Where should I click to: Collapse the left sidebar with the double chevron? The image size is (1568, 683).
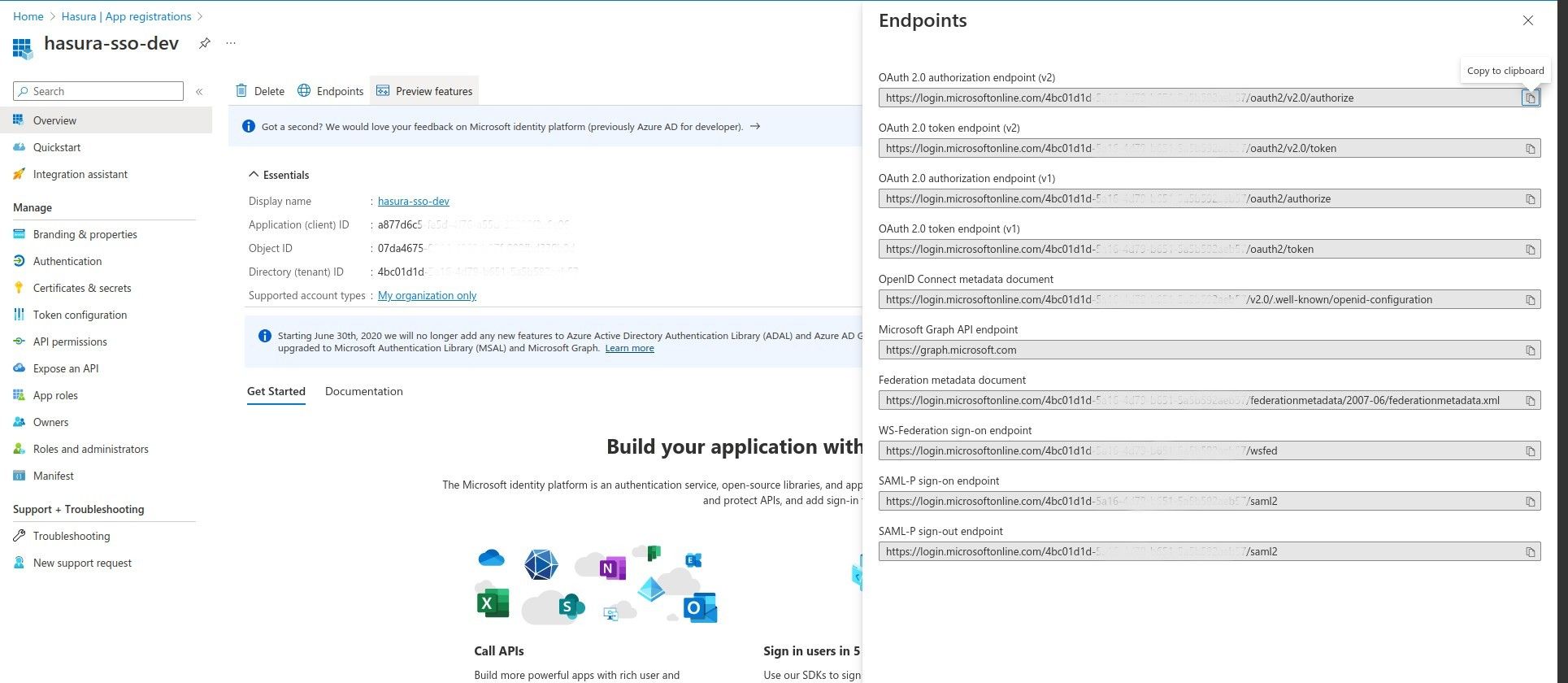tap(199, 91)
